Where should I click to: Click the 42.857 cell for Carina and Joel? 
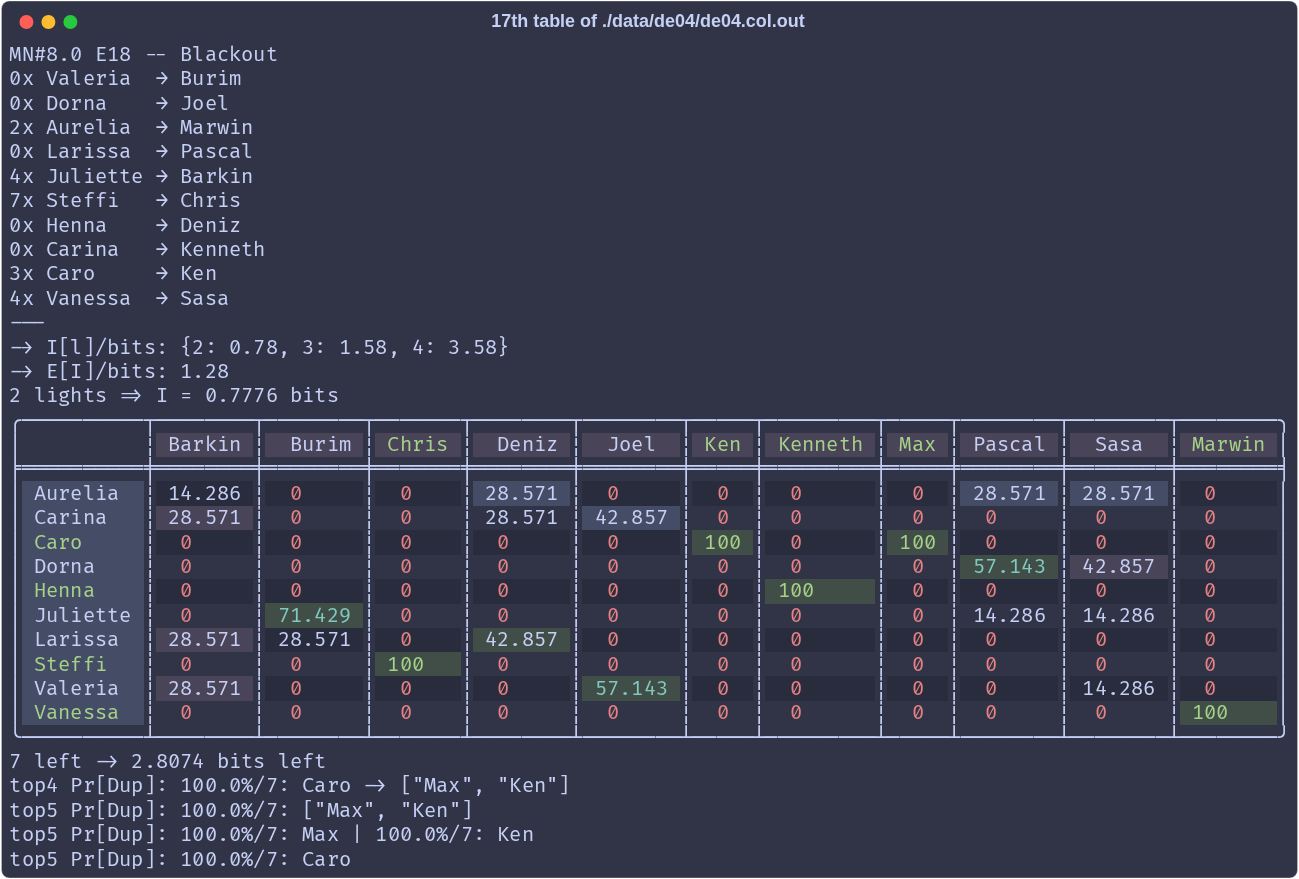click(631, 518)
